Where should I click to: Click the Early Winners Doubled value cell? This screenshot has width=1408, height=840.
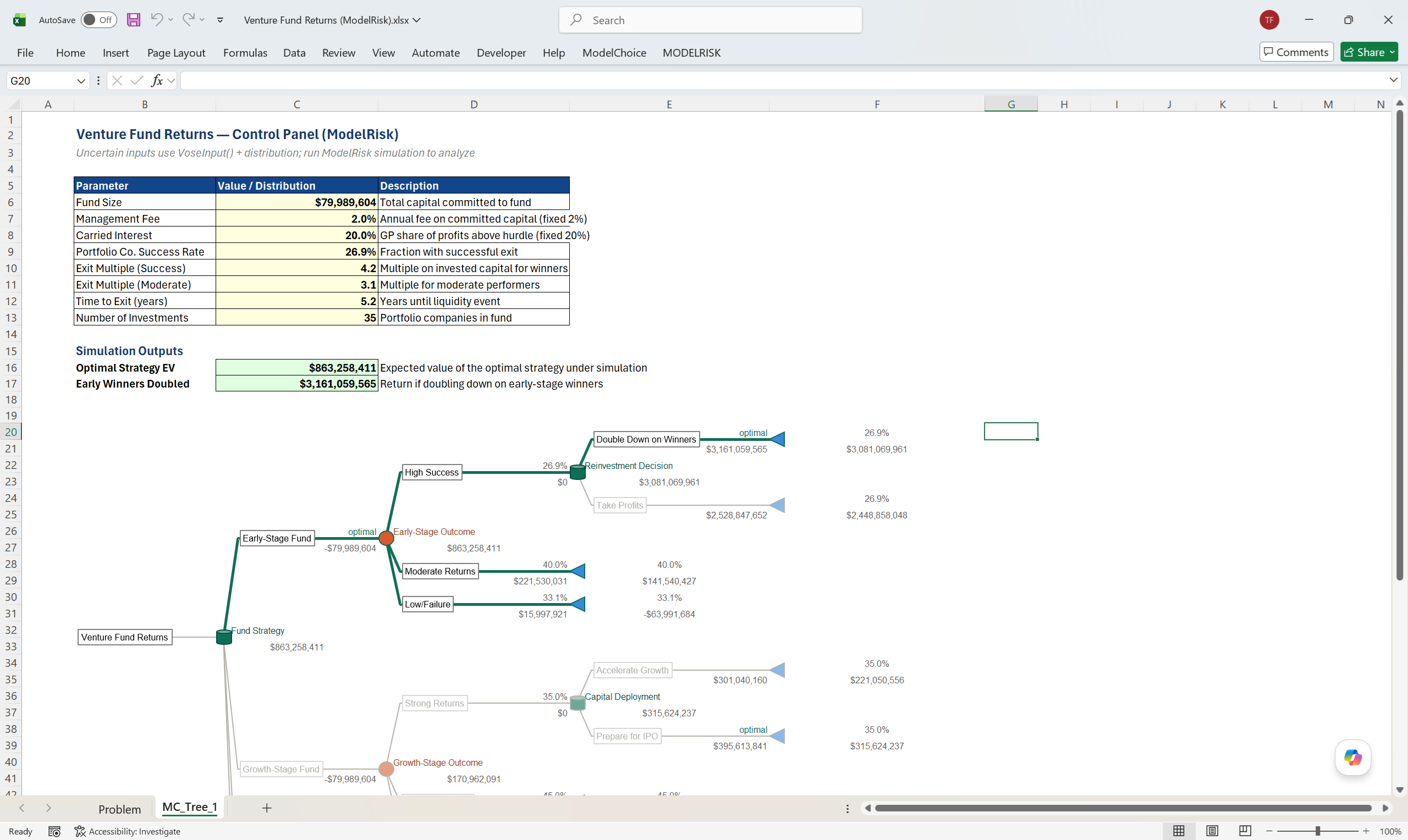click(296, 384)
